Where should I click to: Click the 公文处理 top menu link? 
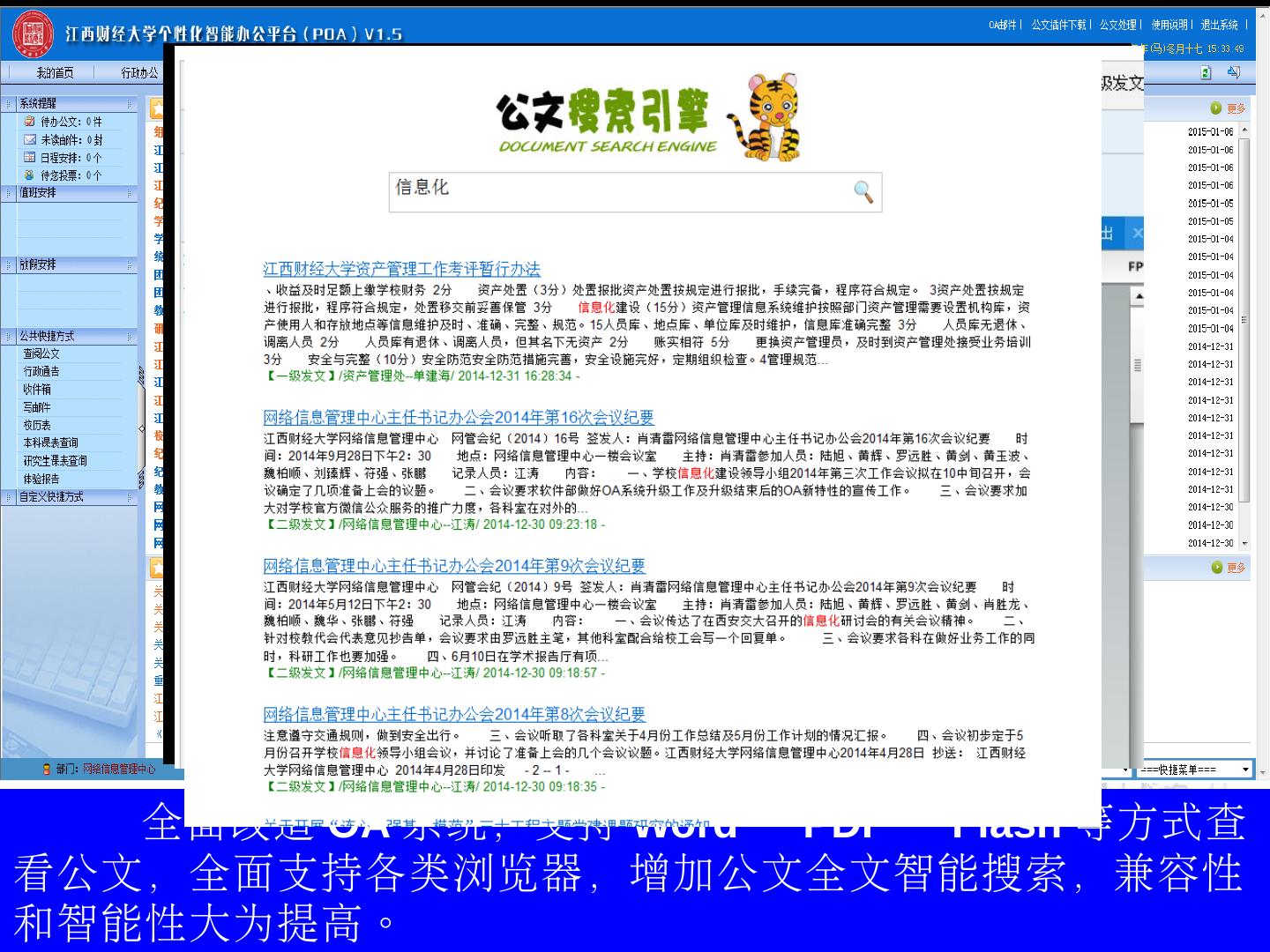1117,25
